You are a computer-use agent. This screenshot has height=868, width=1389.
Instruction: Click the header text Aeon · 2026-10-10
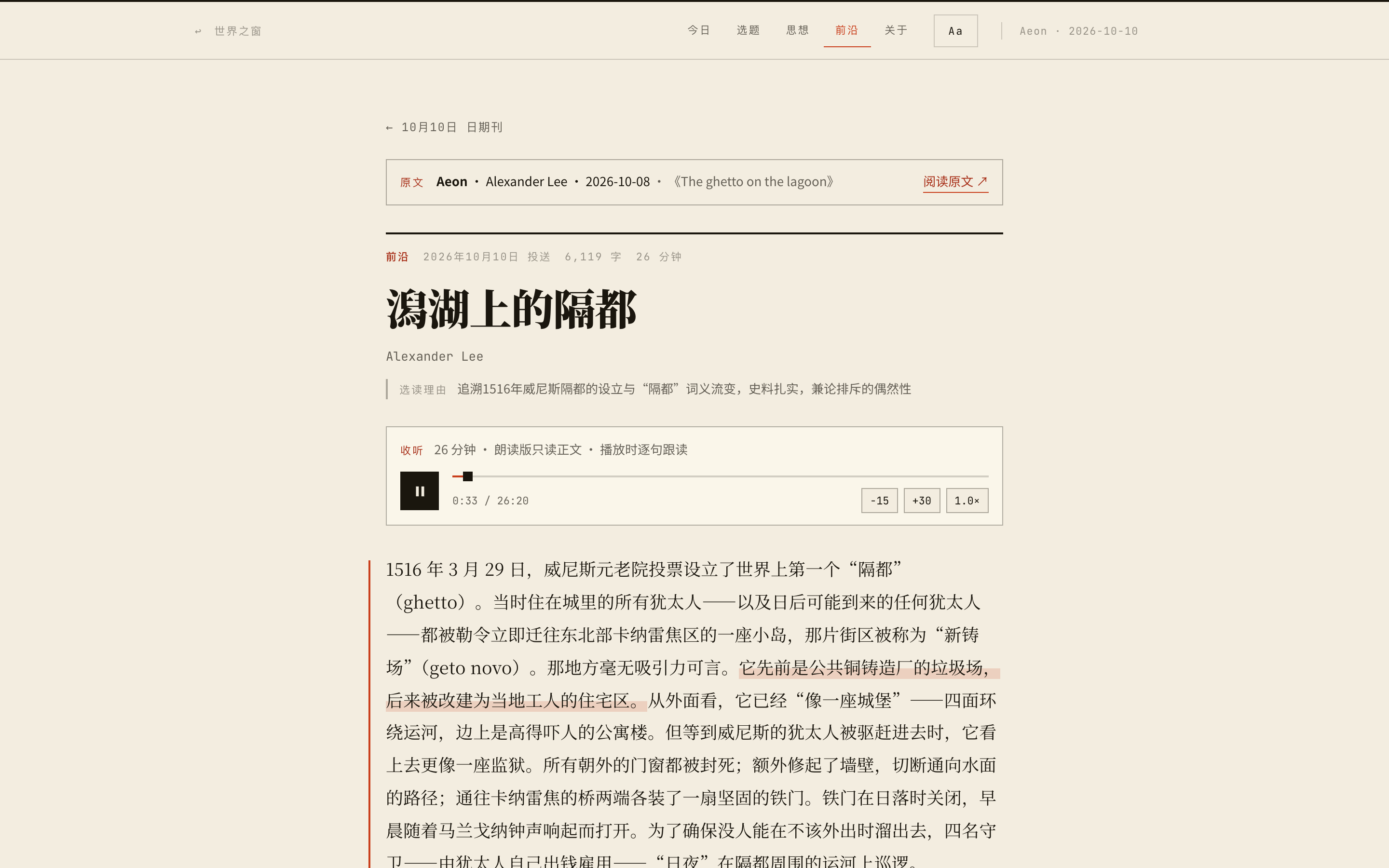click(x=1078, y=31)
